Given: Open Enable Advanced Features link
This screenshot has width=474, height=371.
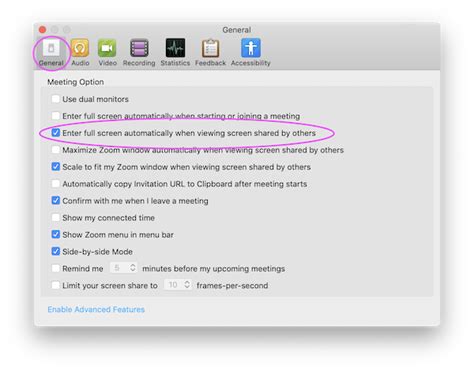Looking at the screenshot, I should pos(96,310).
